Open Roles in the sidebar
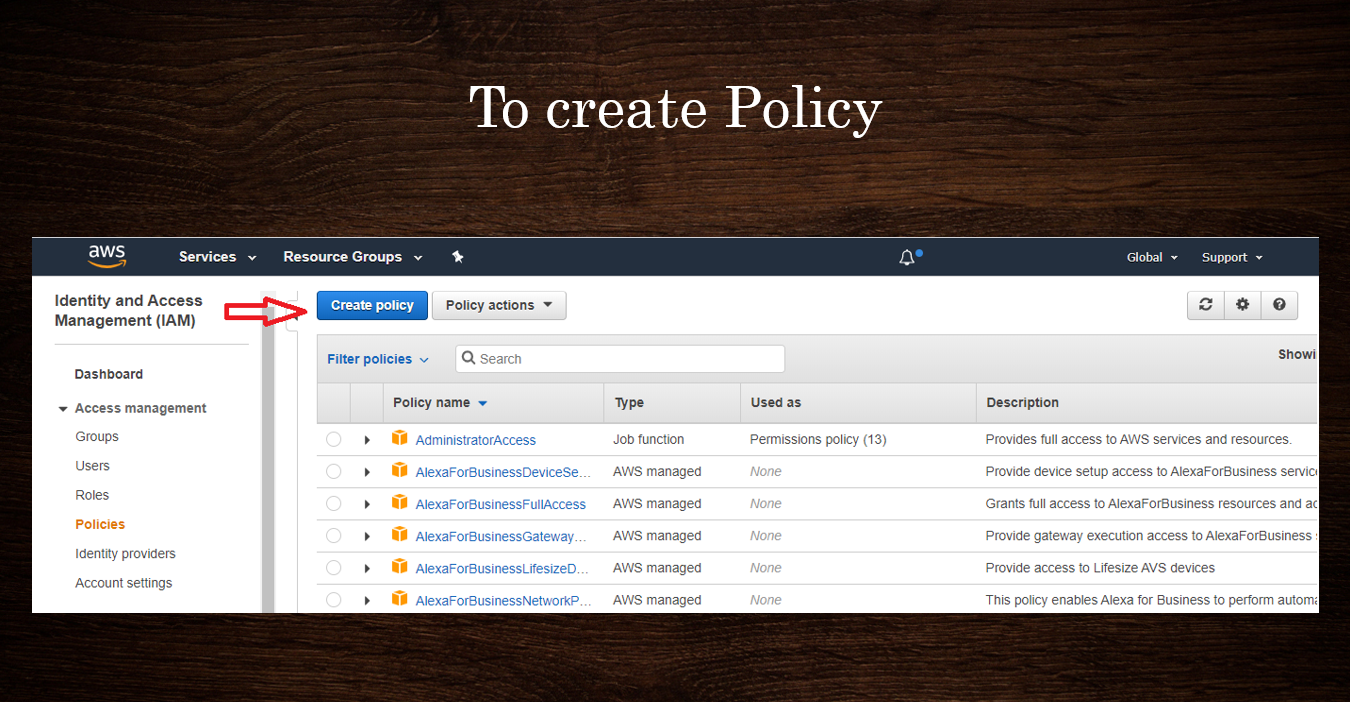The width and height of the screenshot is (1350, 702). 92,495
